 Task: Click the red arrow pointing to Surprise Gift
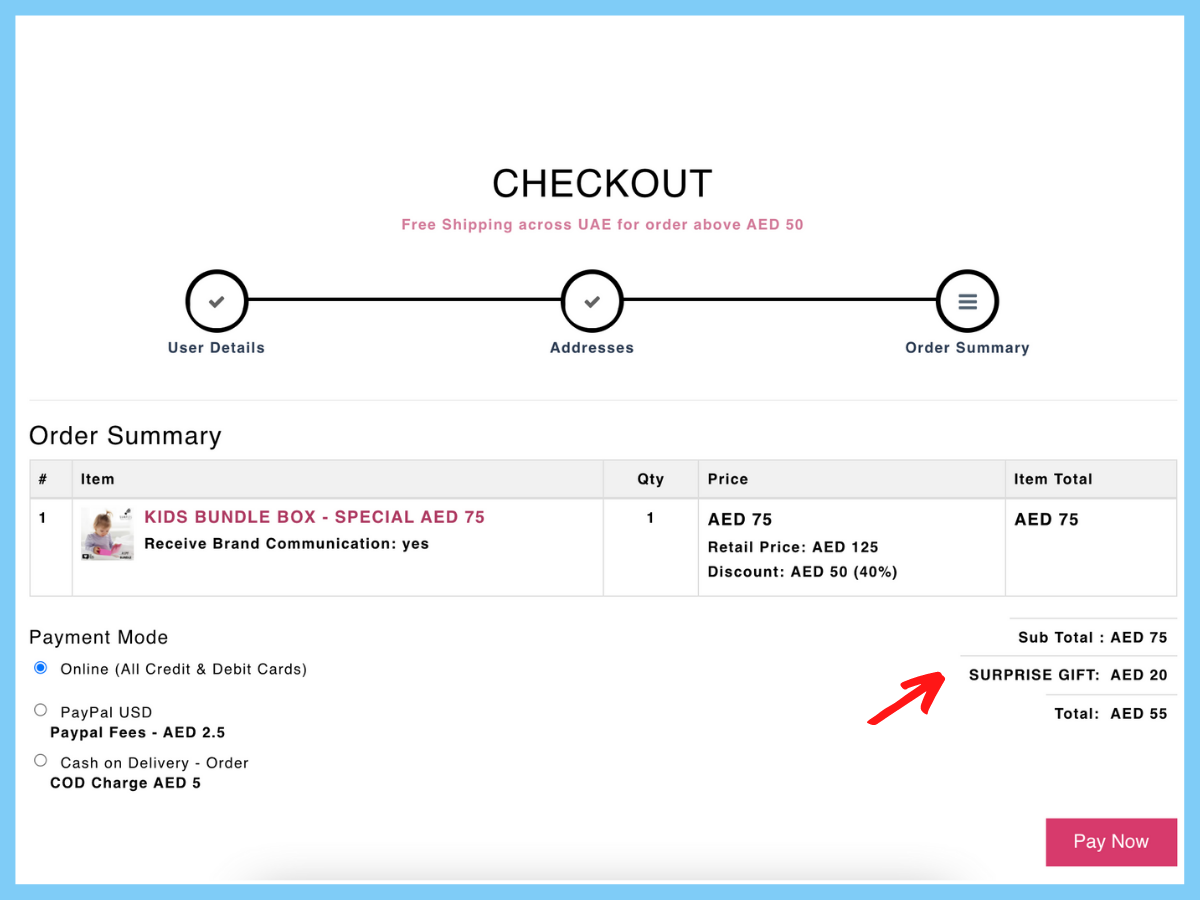point(905,698)
